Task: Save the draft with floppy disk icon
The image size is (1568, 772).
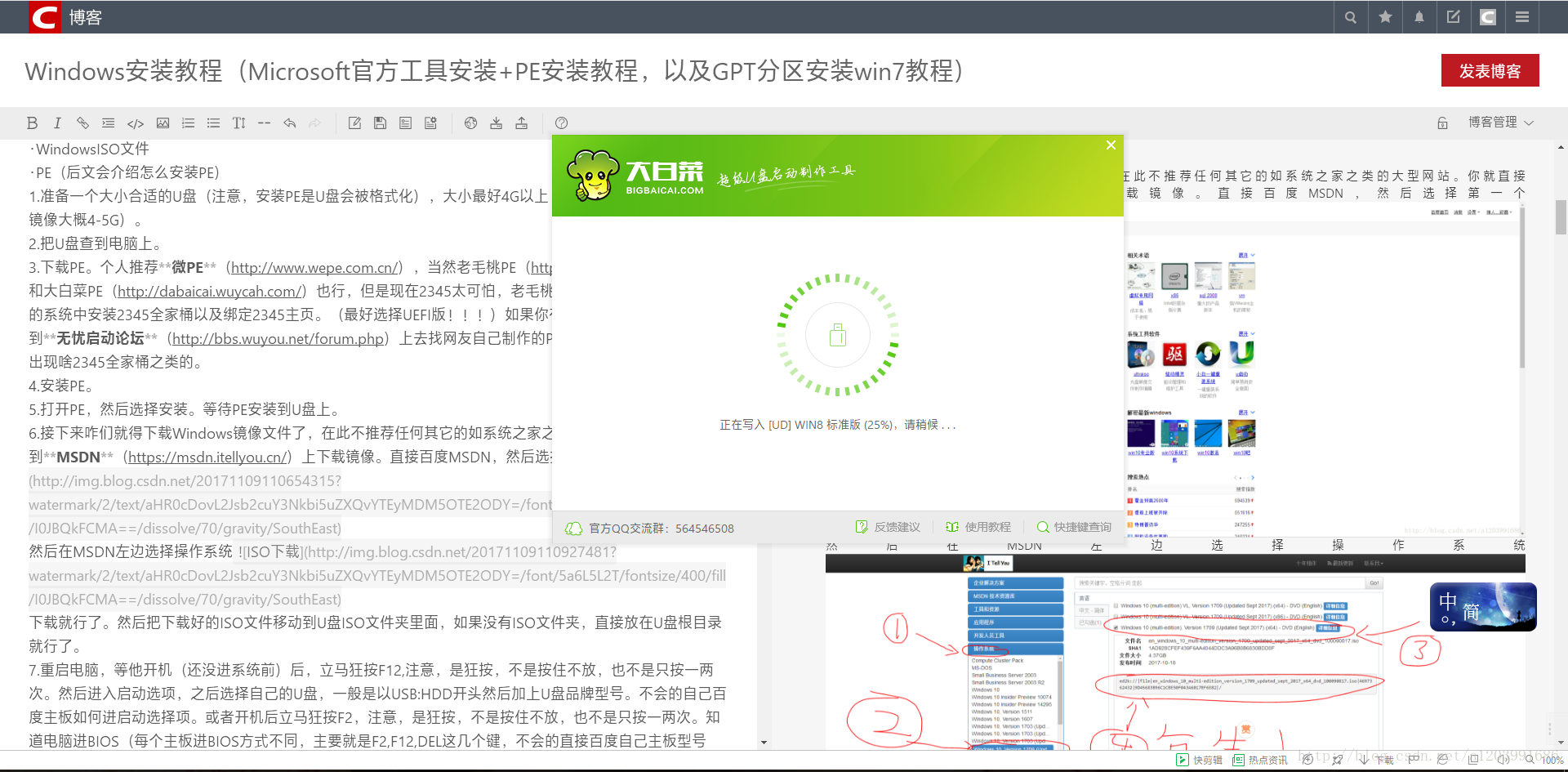Action: [380, 123]
